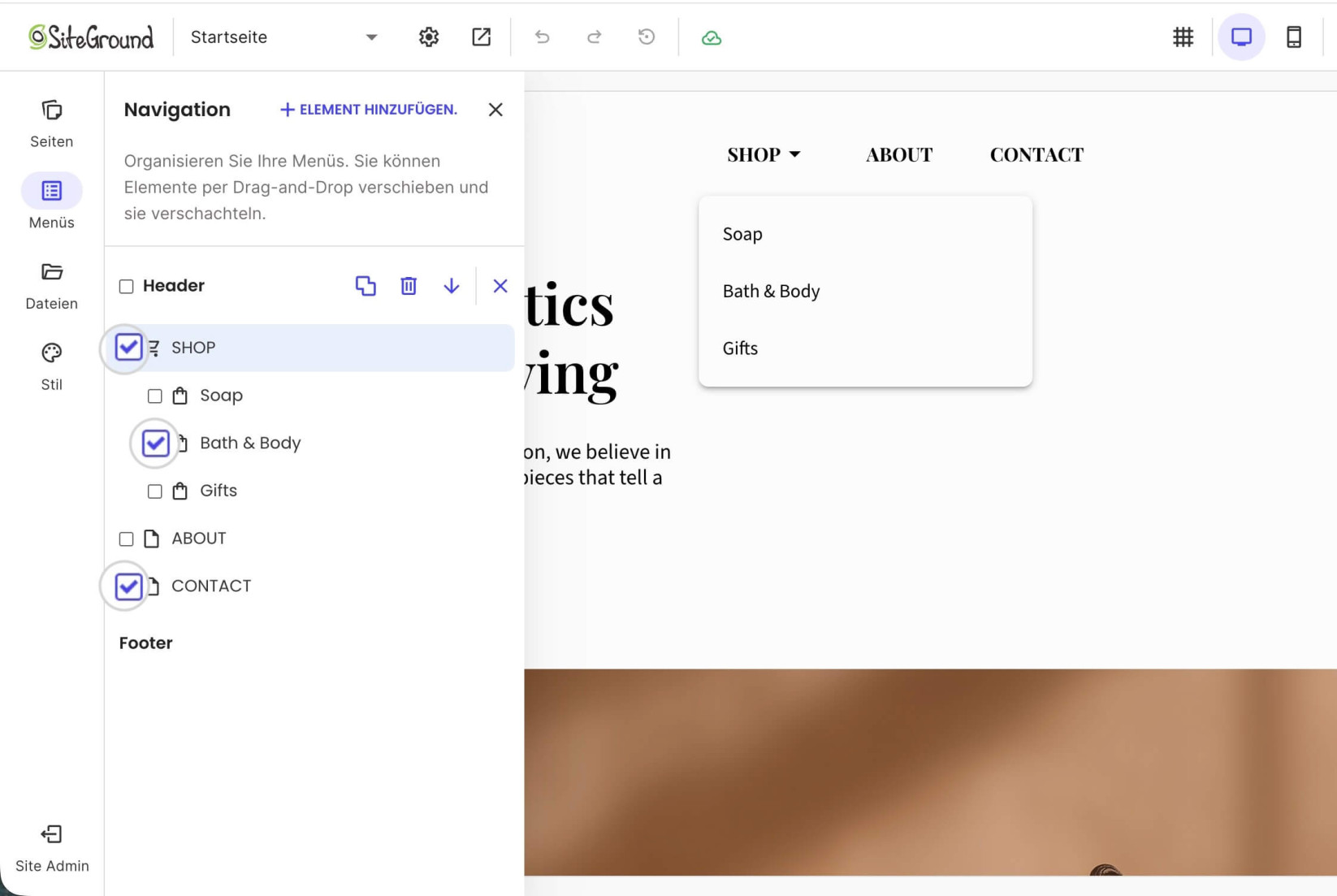Open the Startseite page dropdown
The image size is (1337, 896).
coord(284,37)
